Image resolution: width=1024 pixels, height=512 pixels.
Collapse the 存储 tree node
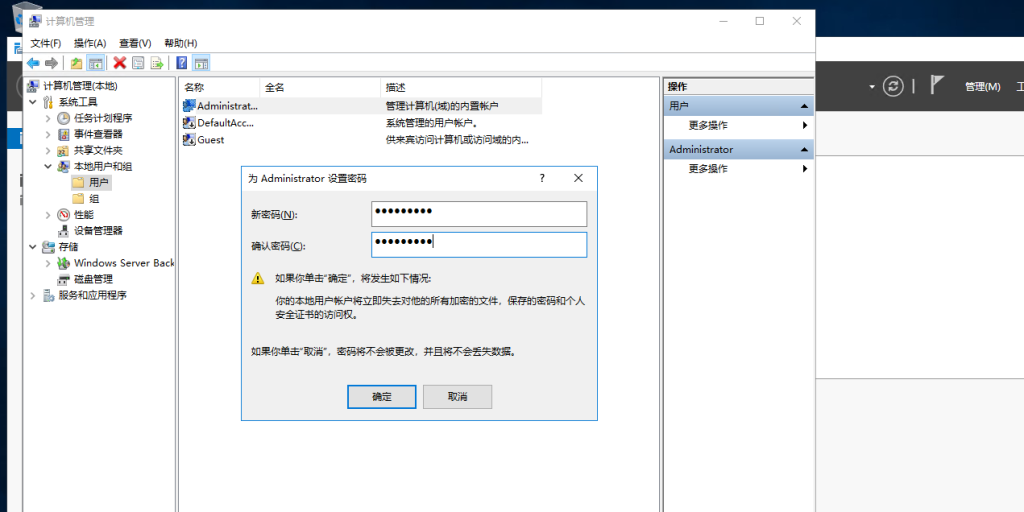[33, 247]
